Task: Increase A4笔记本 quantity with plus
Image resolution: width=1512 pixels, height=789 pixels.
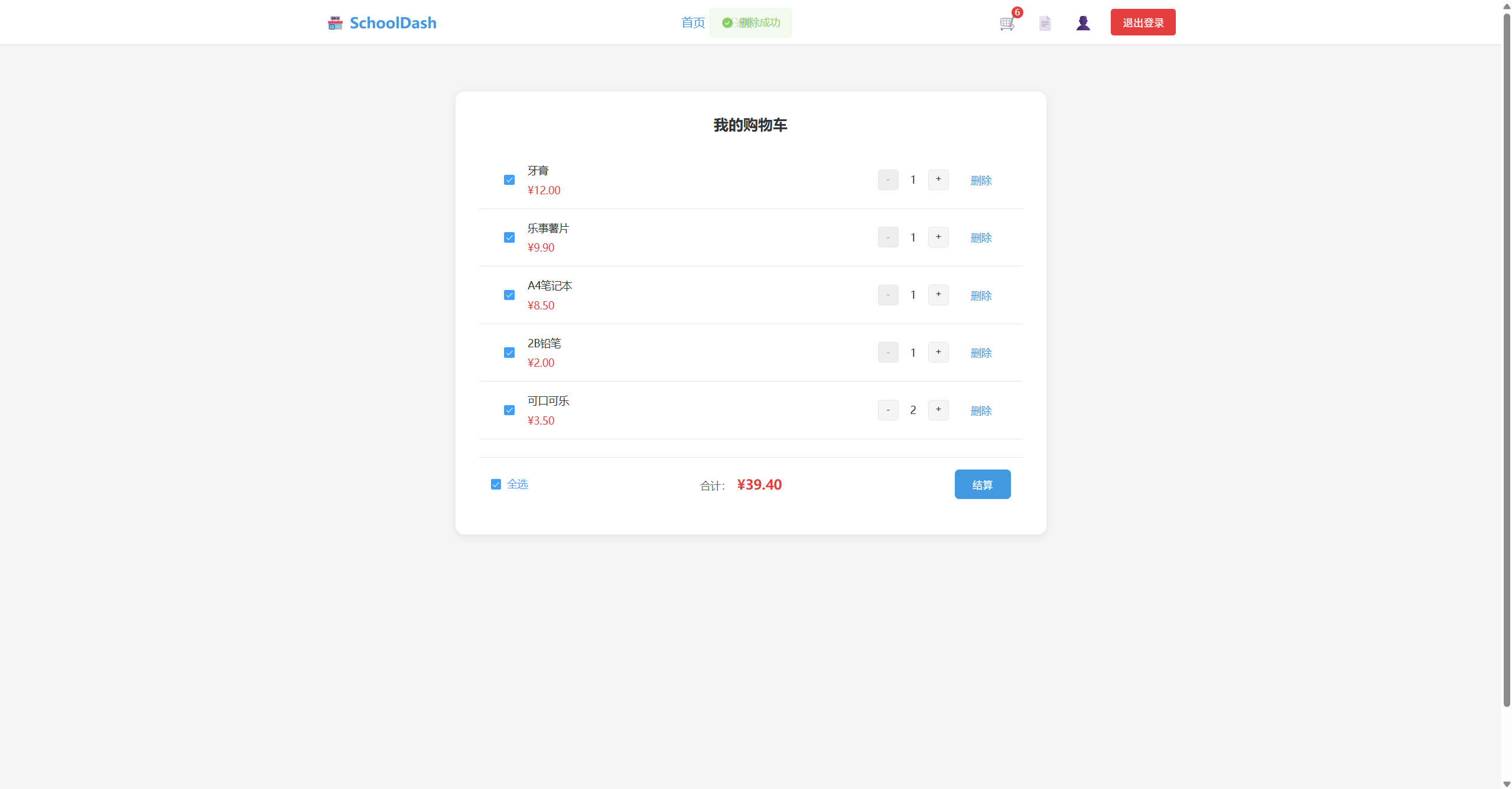Action: tap(938, 295)
